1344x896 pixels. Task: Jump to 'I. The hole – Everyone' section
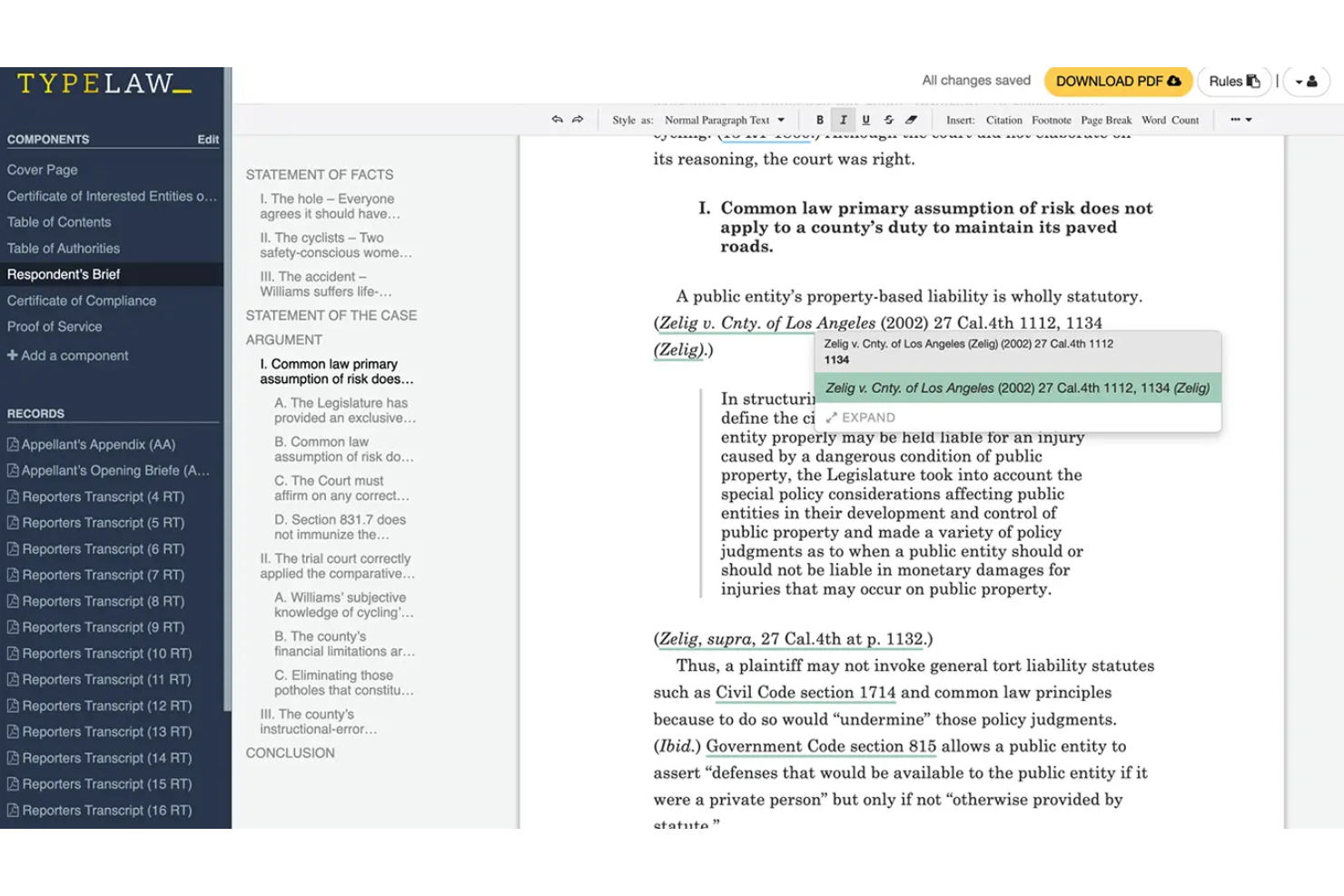331,207
